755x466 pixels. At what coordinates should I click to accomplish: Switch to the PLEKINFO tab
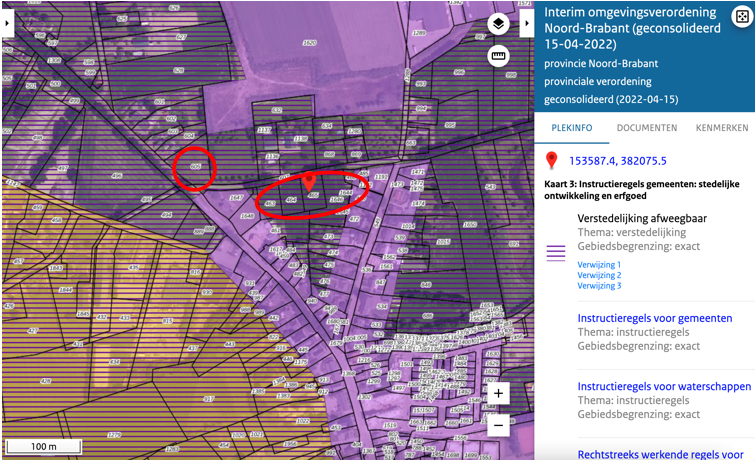pos(572,128)
